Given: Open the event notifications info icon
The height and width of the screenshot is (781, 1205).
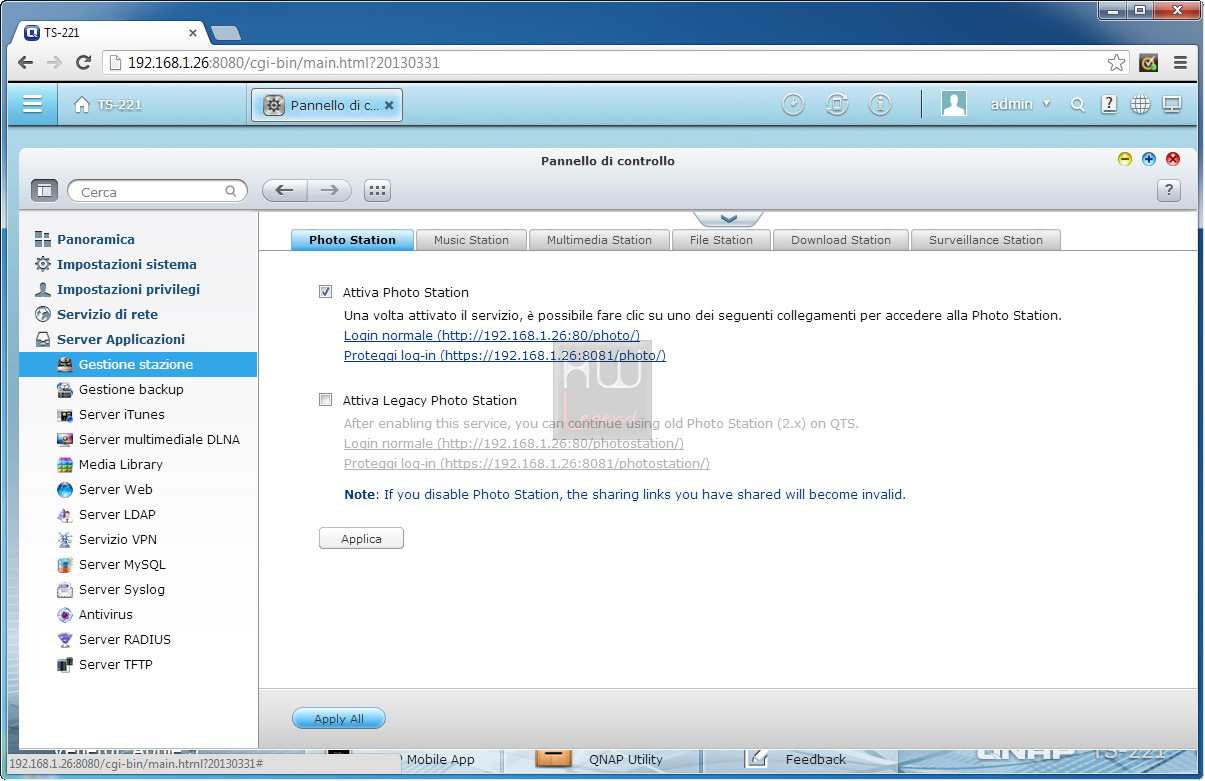Looking at the screenshot, I should (880, 104).
